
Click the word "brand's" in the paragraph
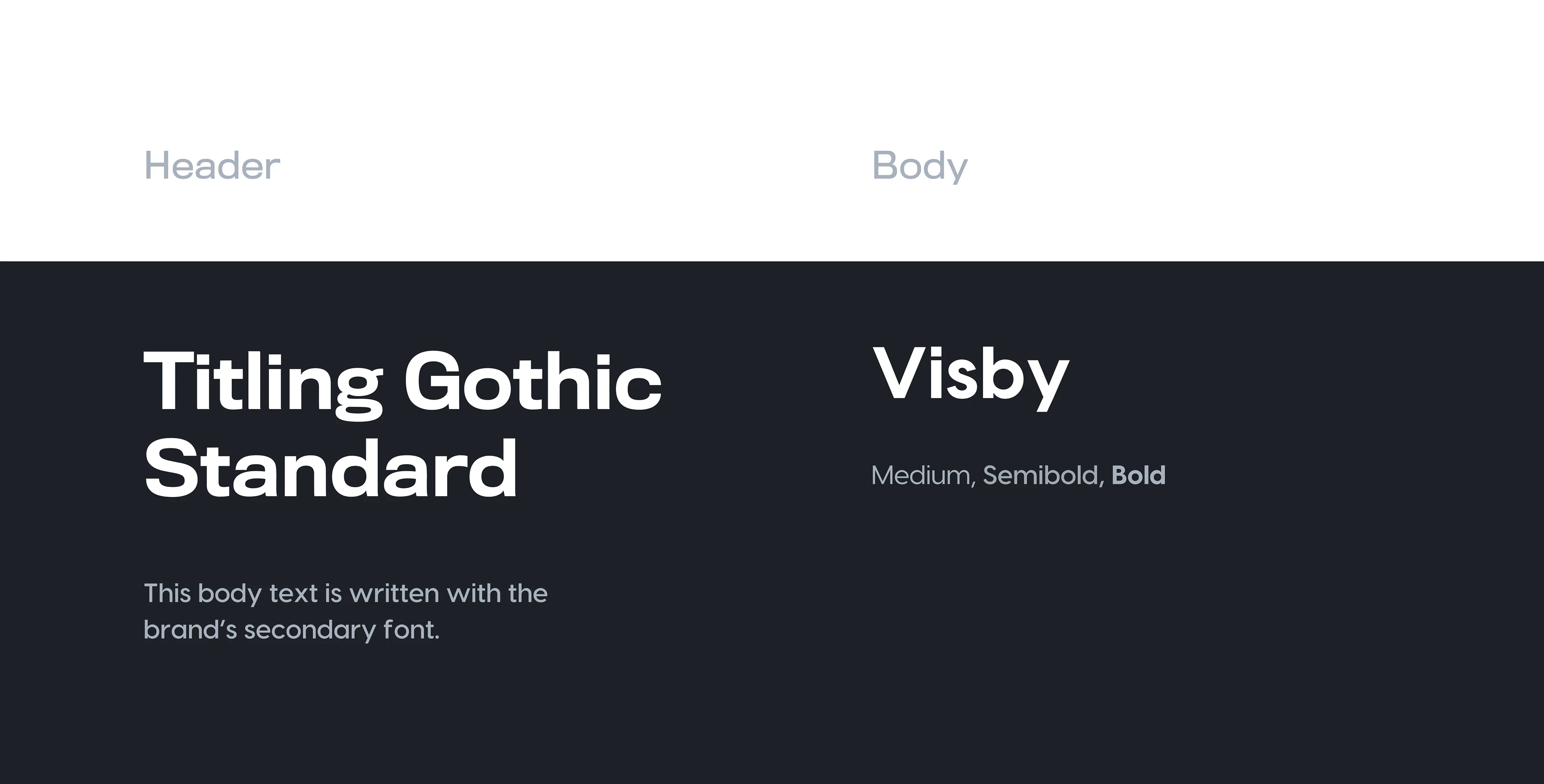coord(191,630)
